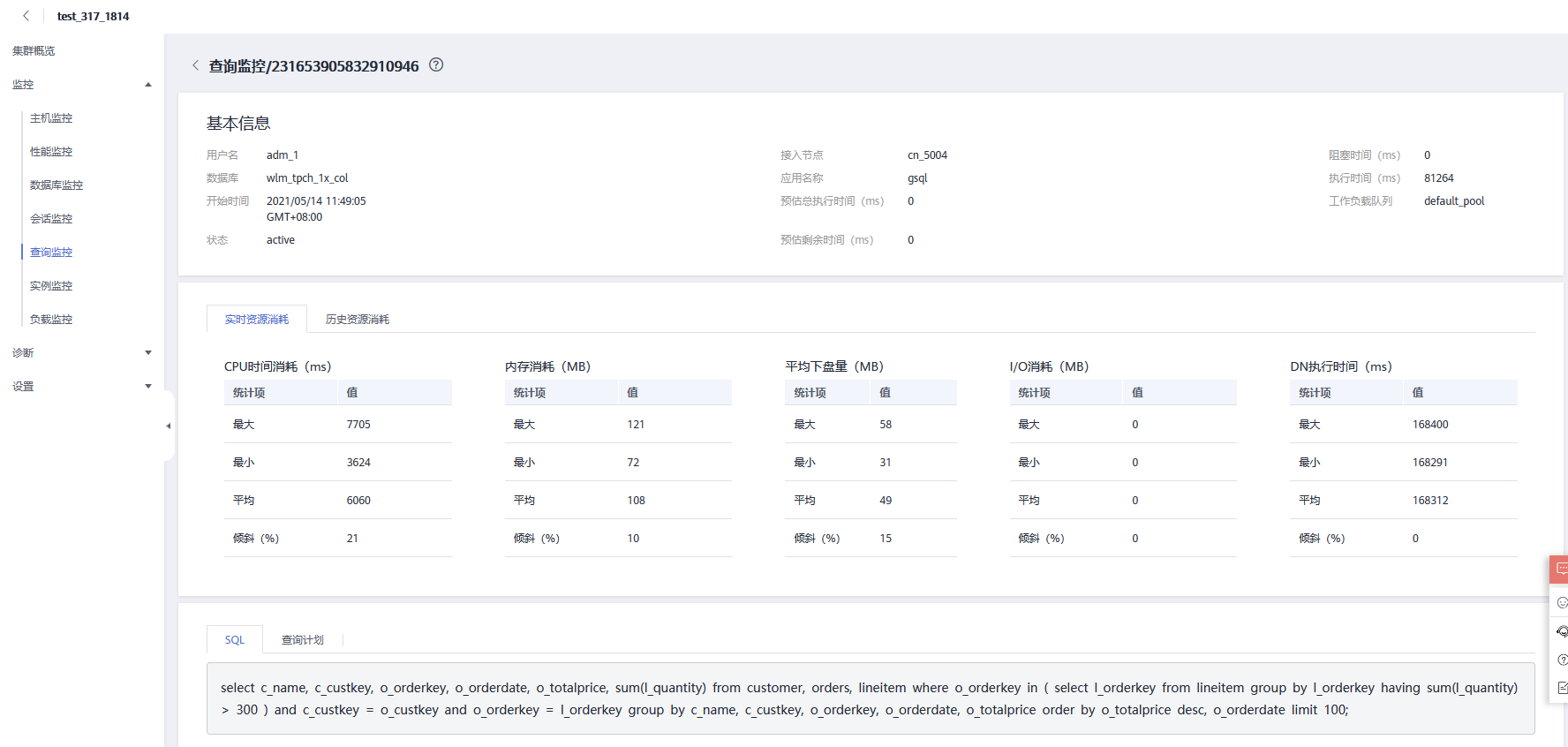The height and width of the screenshot is (747, 1568).
Task: Switch to the 历史资源消耗 tab
Action: [358, 320]
